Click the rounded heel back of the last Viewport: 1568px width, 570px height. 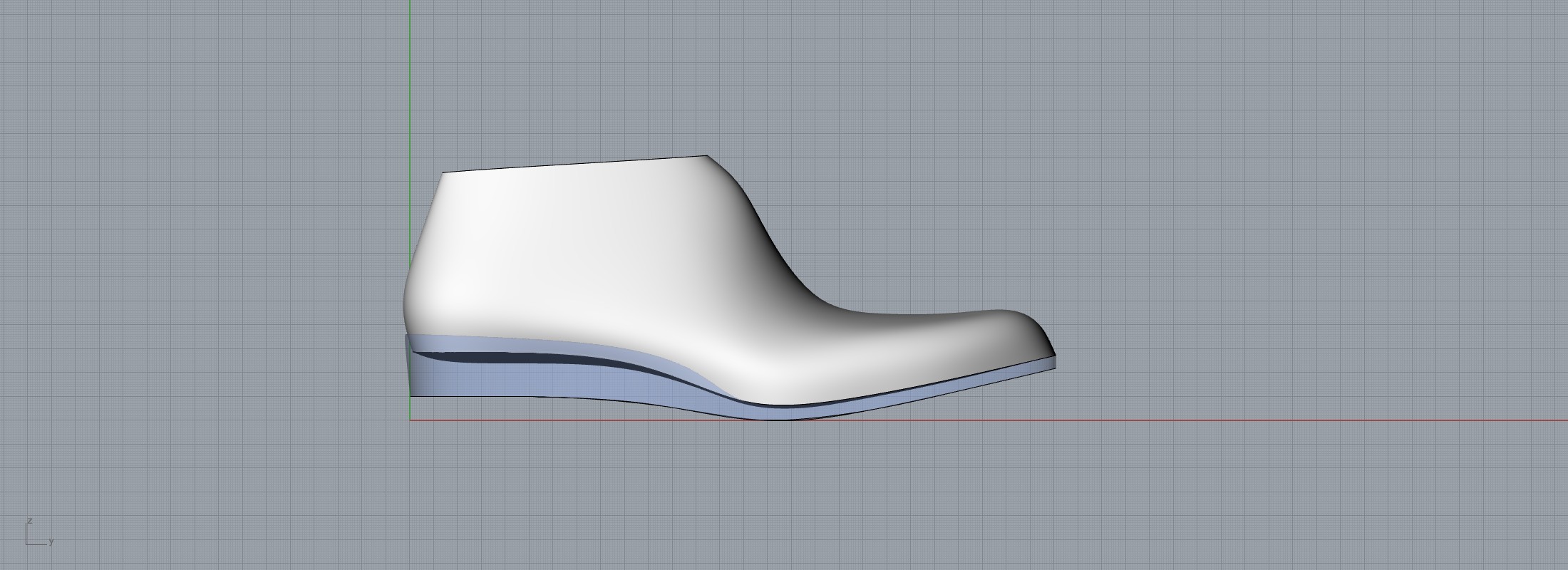(408, 299)
